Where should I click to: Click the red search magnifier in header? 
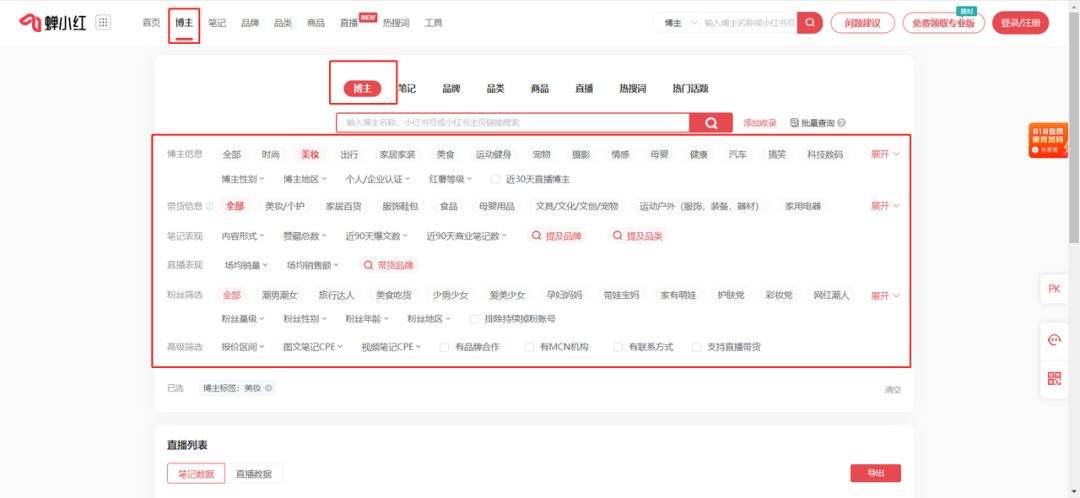coord(810,23)
